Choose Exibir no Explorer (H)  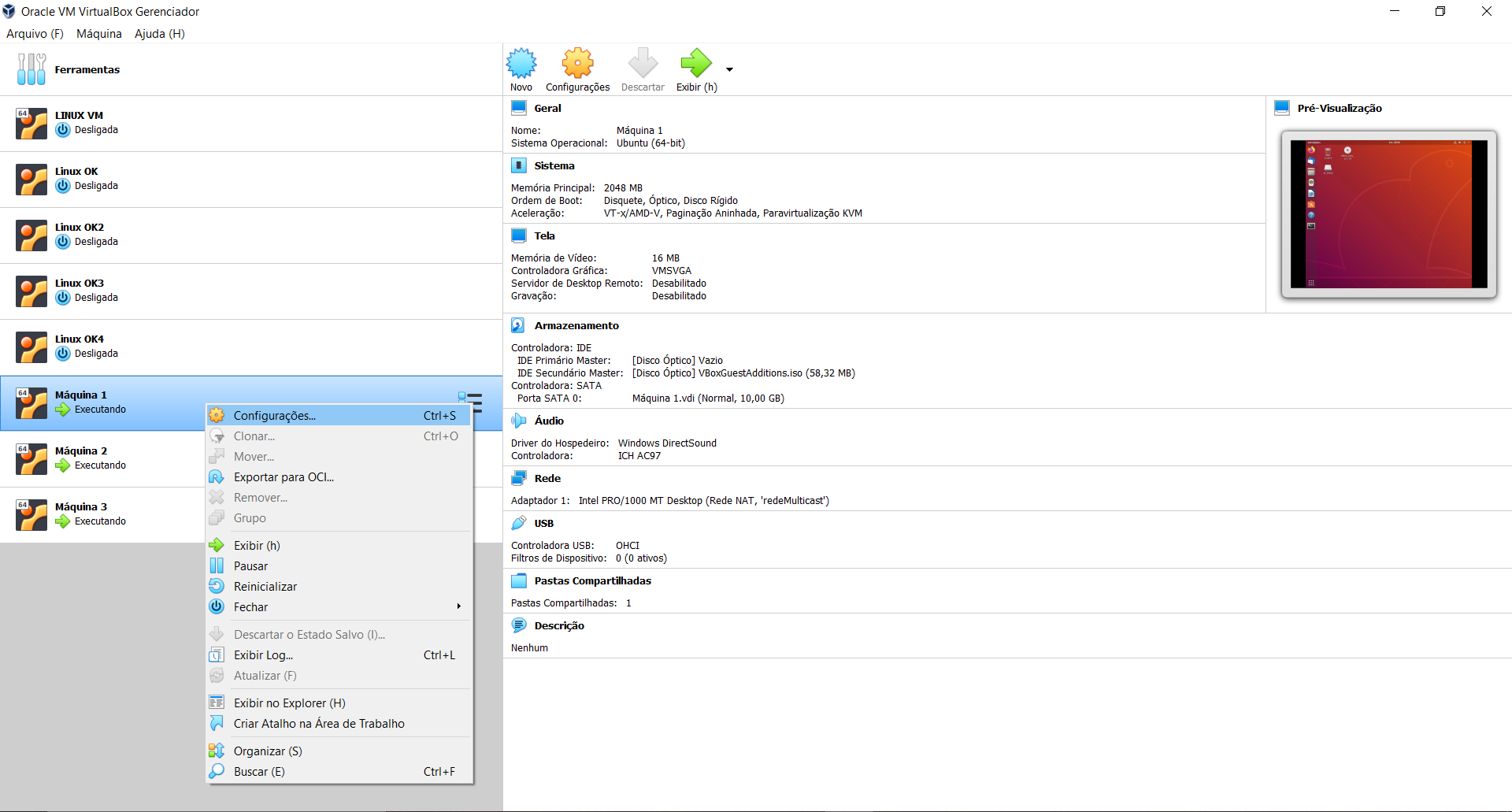(339, 703)
